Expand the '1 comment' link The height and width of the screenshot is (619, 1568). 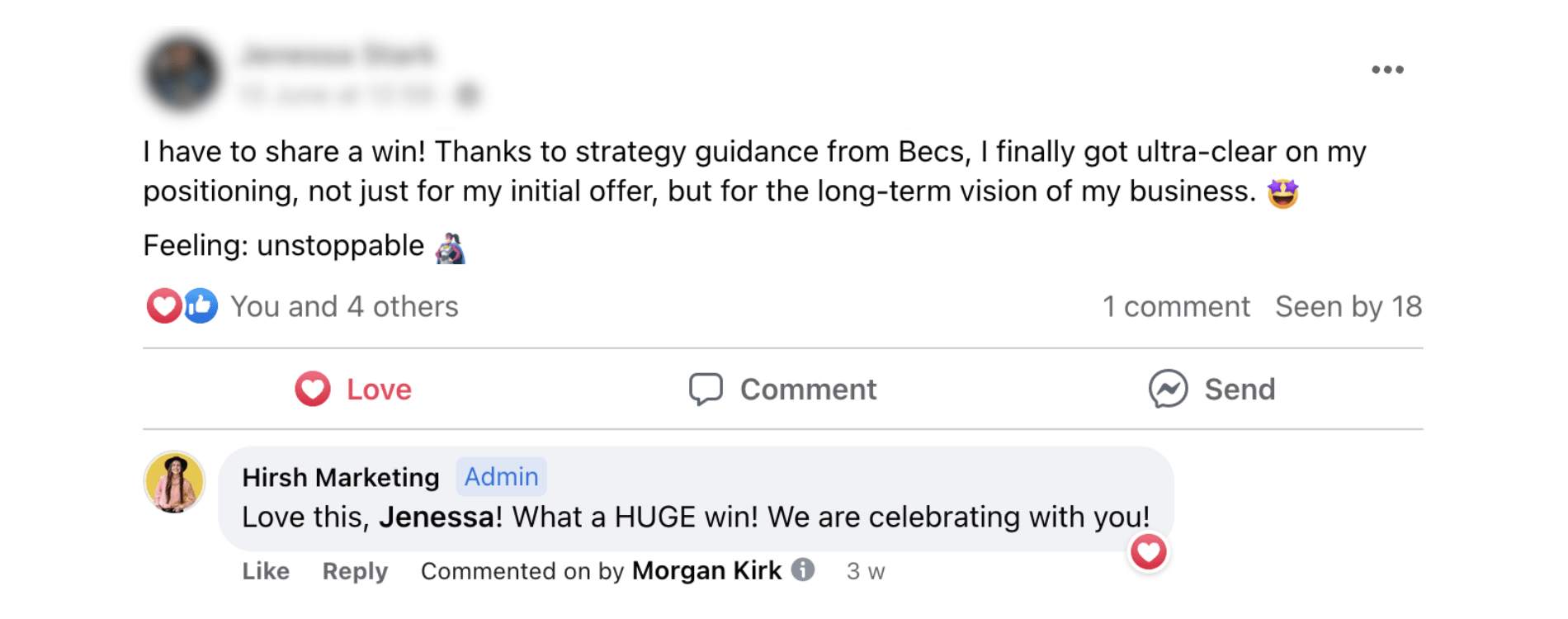(x=1176, y=307)
